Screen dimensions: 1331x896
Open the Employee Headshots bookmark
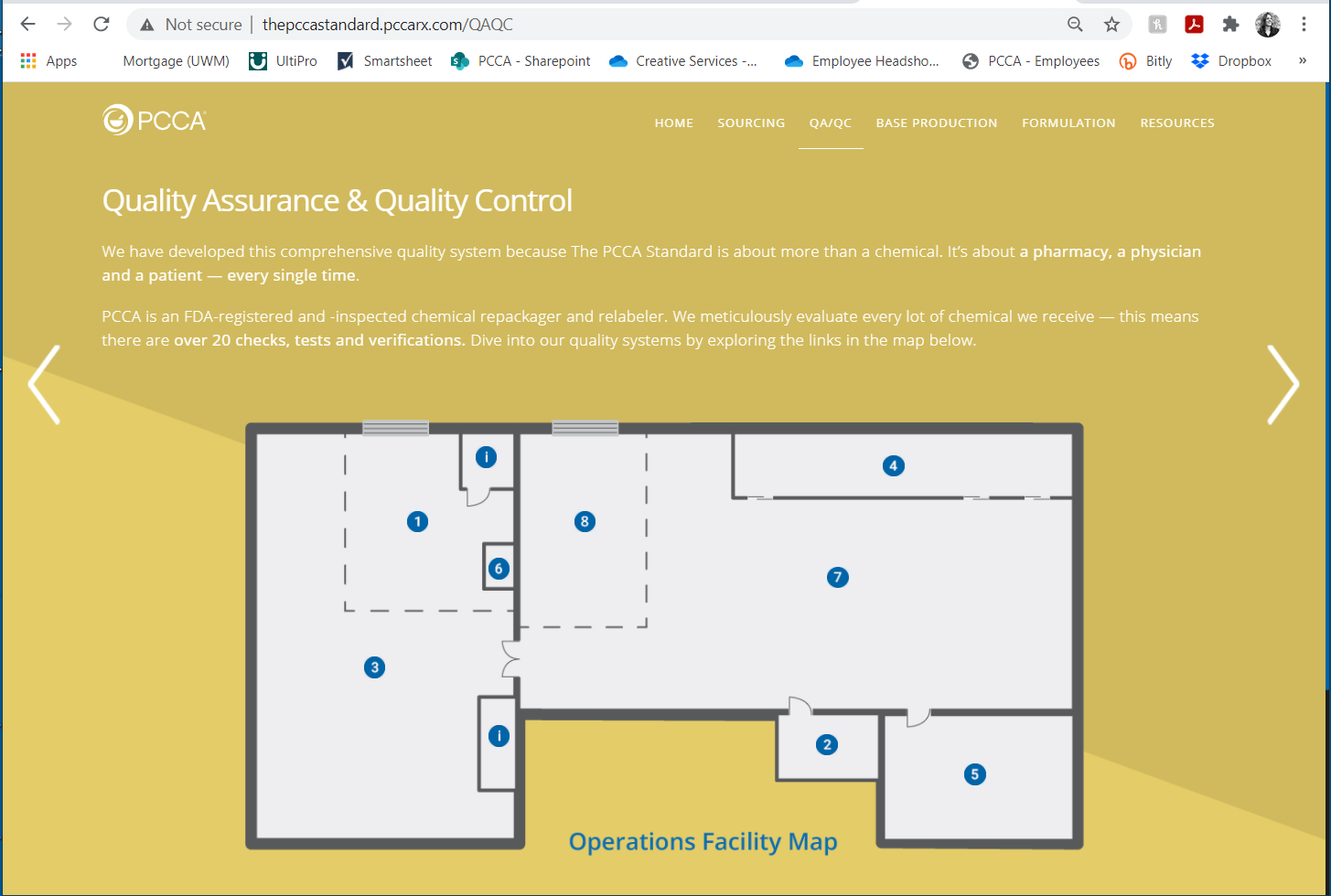pos(863,61)
